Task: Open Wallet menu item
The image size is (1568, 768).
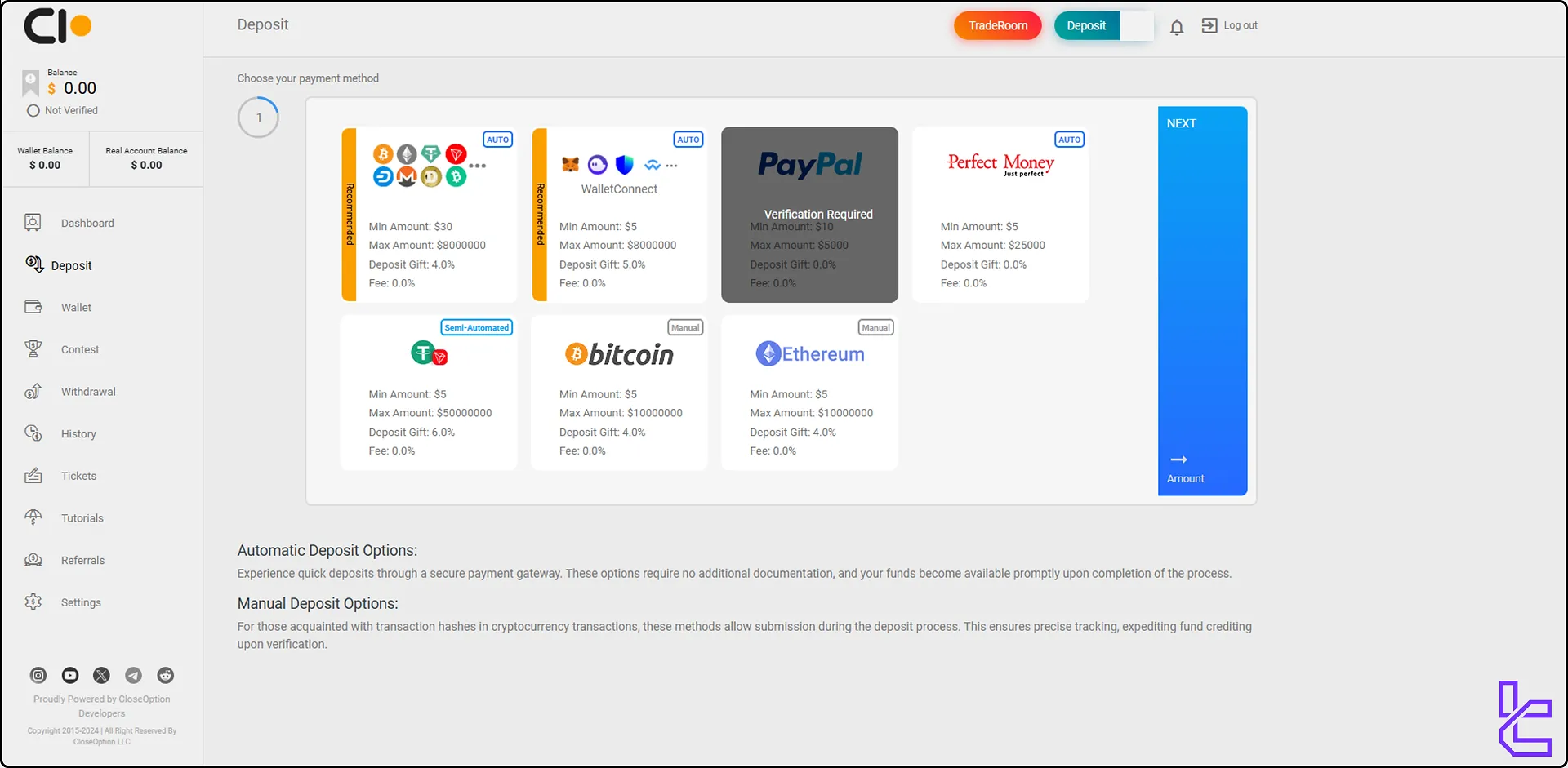Action: [76, 308]
